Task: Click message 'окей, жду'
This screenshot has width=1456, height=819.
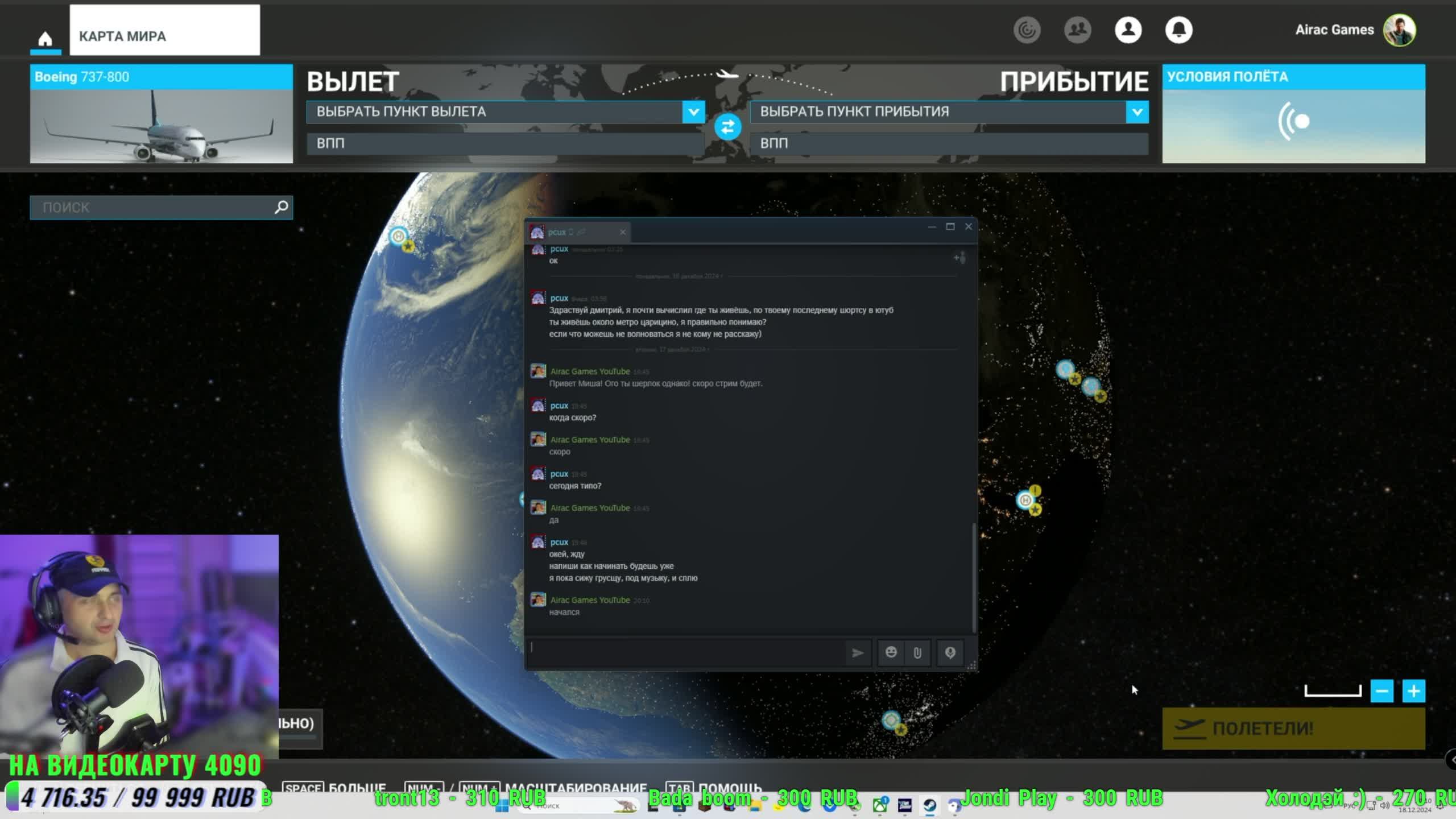Action: click(x=566, y=554)
